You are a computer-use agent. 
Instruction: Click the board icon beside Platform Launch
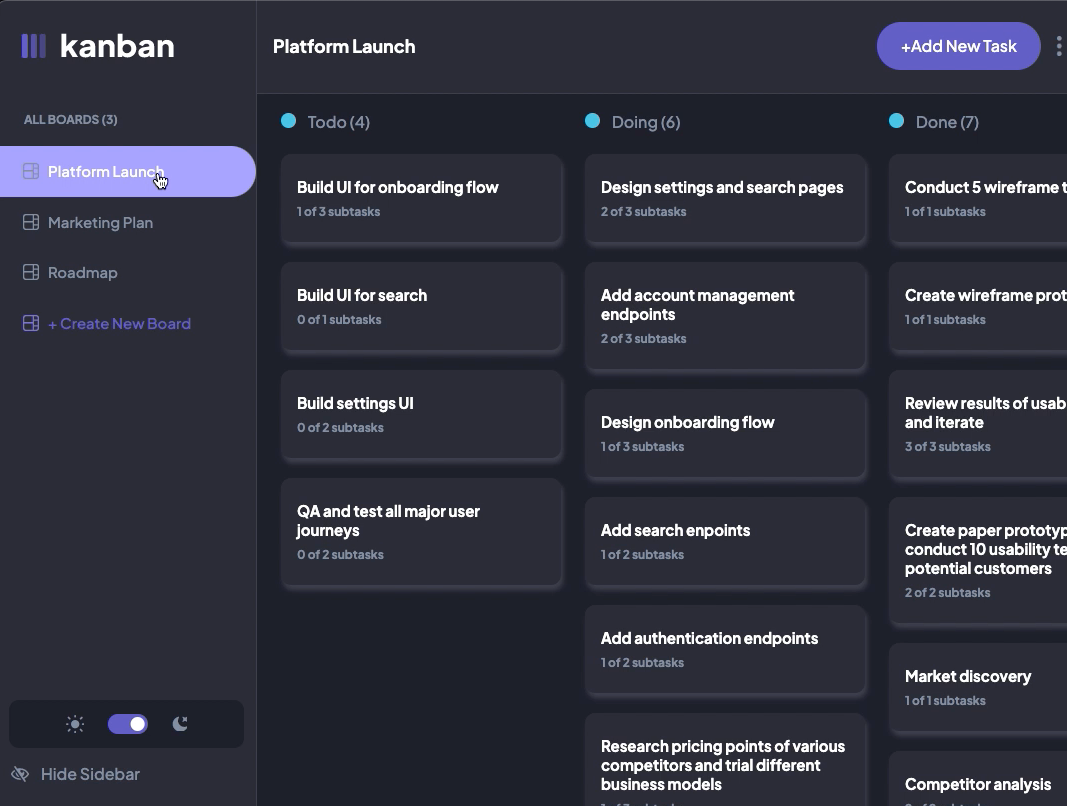coord(31,172)
